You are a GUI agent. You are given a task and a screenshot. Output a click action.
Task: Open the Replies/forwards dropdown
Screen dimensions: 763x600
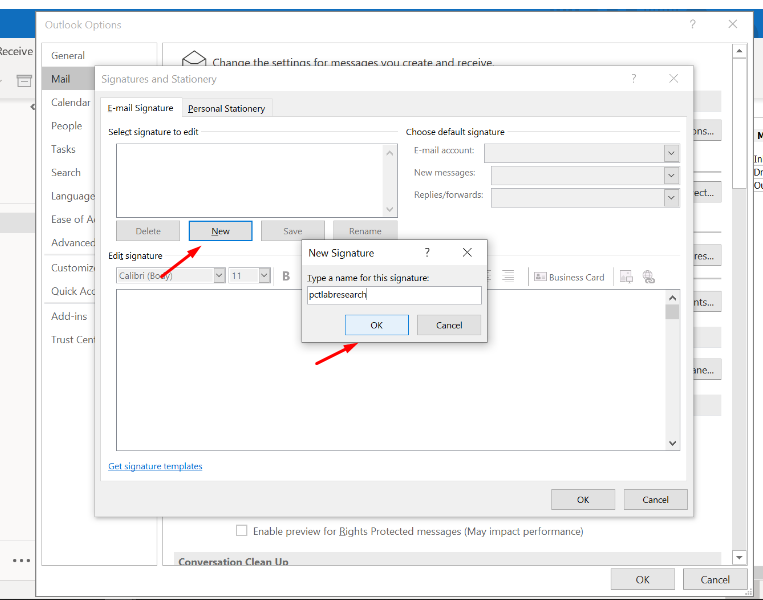point(672,198)
